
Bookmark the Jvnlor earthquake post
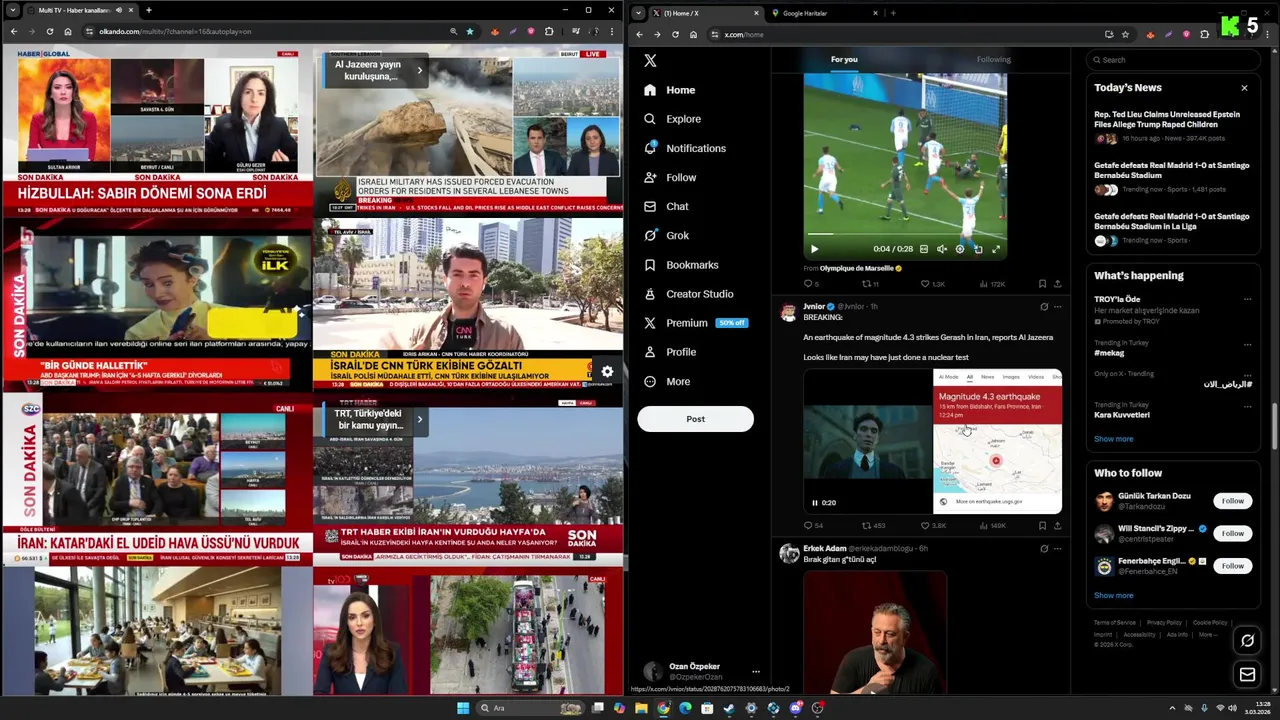1042,525
